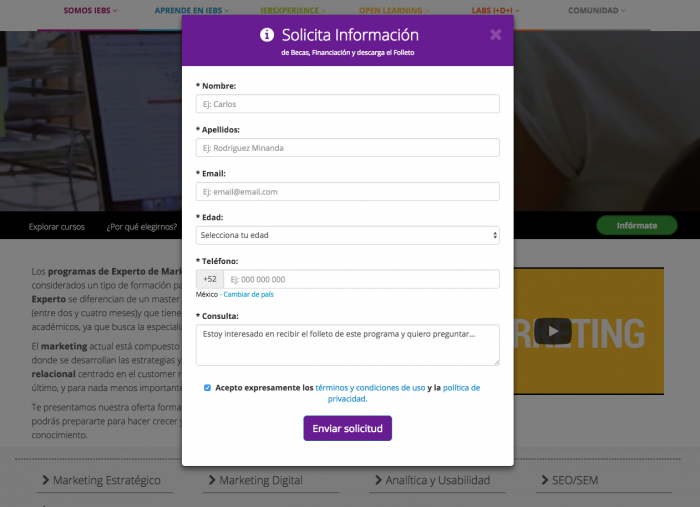Focus the Email input field
Viewport: 700px width, 507px height.
[347, 191]
